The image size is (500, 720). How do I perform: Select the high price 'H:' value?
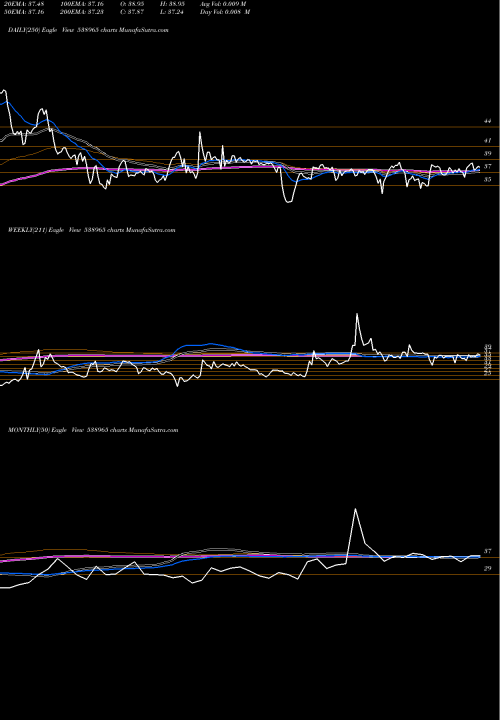(172, 4)
